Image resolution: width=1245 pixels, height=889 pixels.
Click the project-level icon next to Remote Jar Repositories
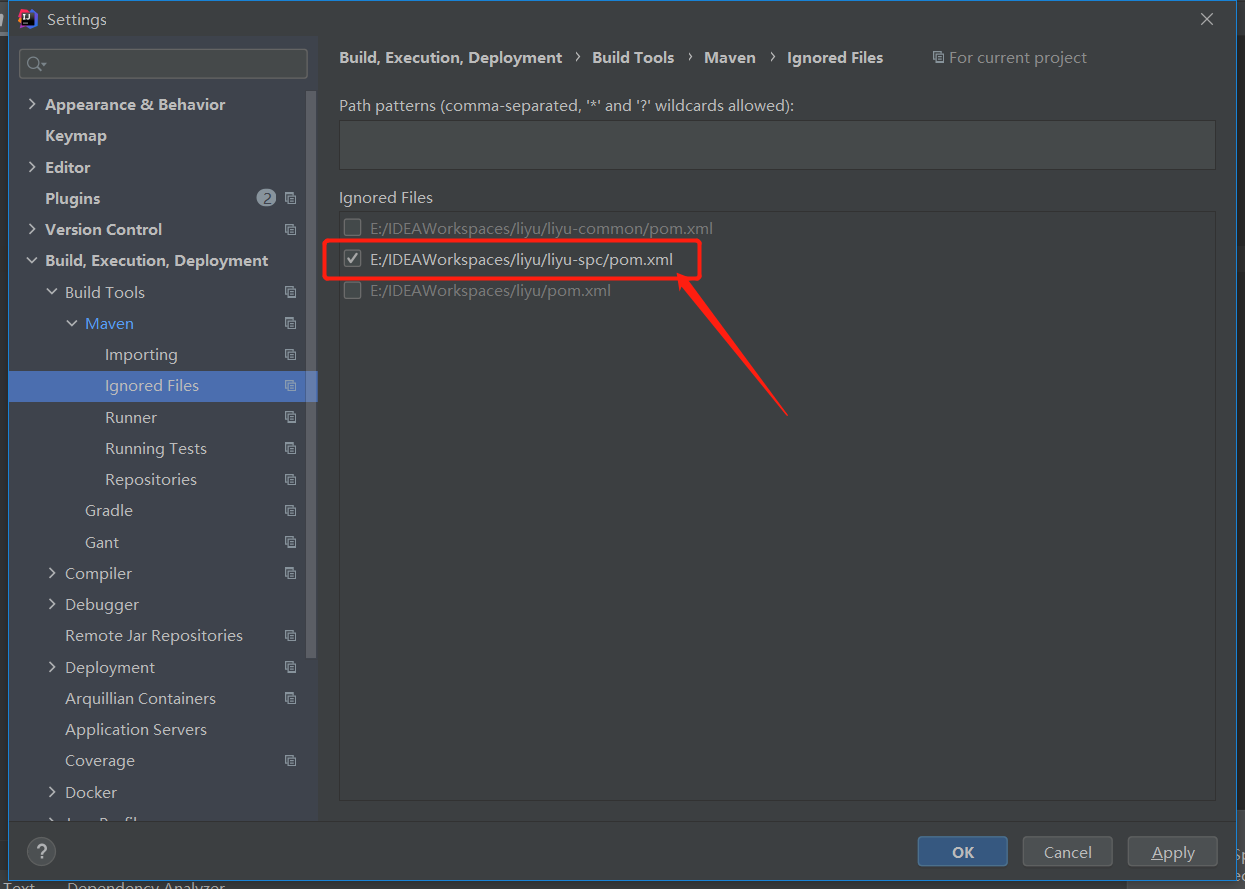(x=290, y=635)
